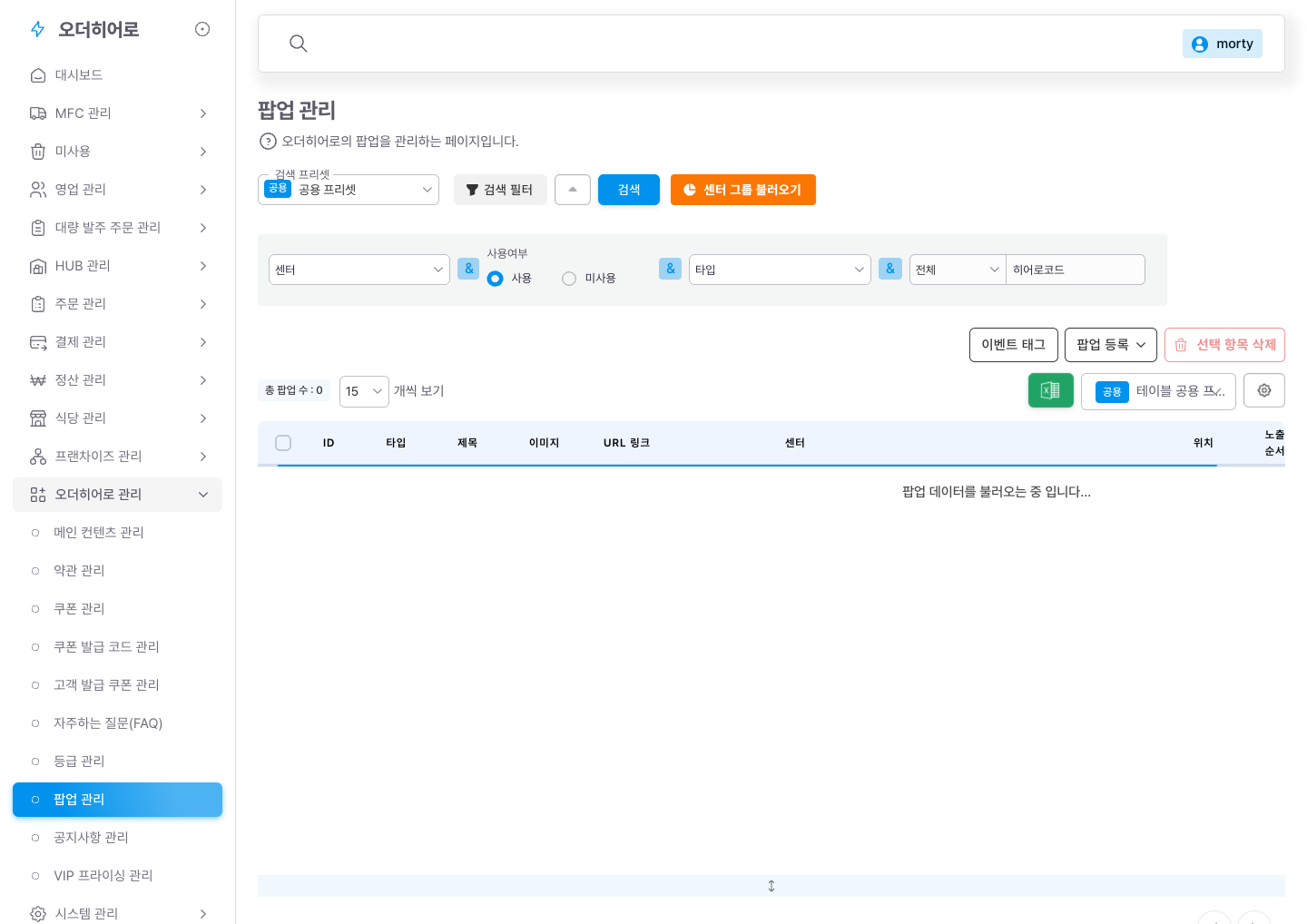Open the 15 rows per page dropdown

click(364, 391)
